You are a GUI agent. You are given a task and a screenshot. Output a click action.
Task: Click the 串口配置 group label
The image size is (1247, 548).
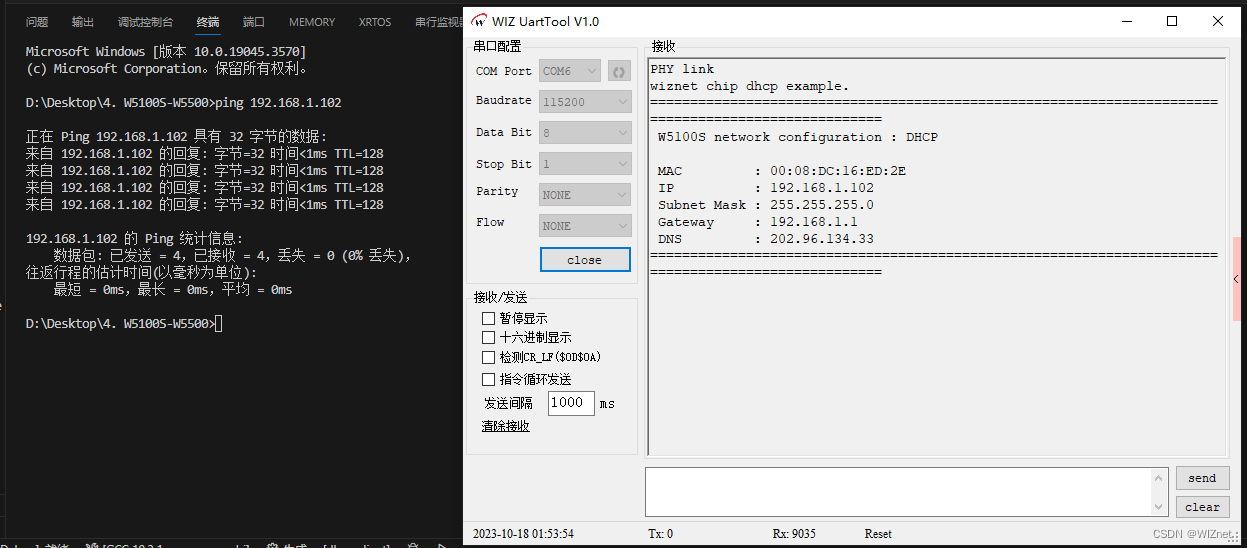(497, 46)
